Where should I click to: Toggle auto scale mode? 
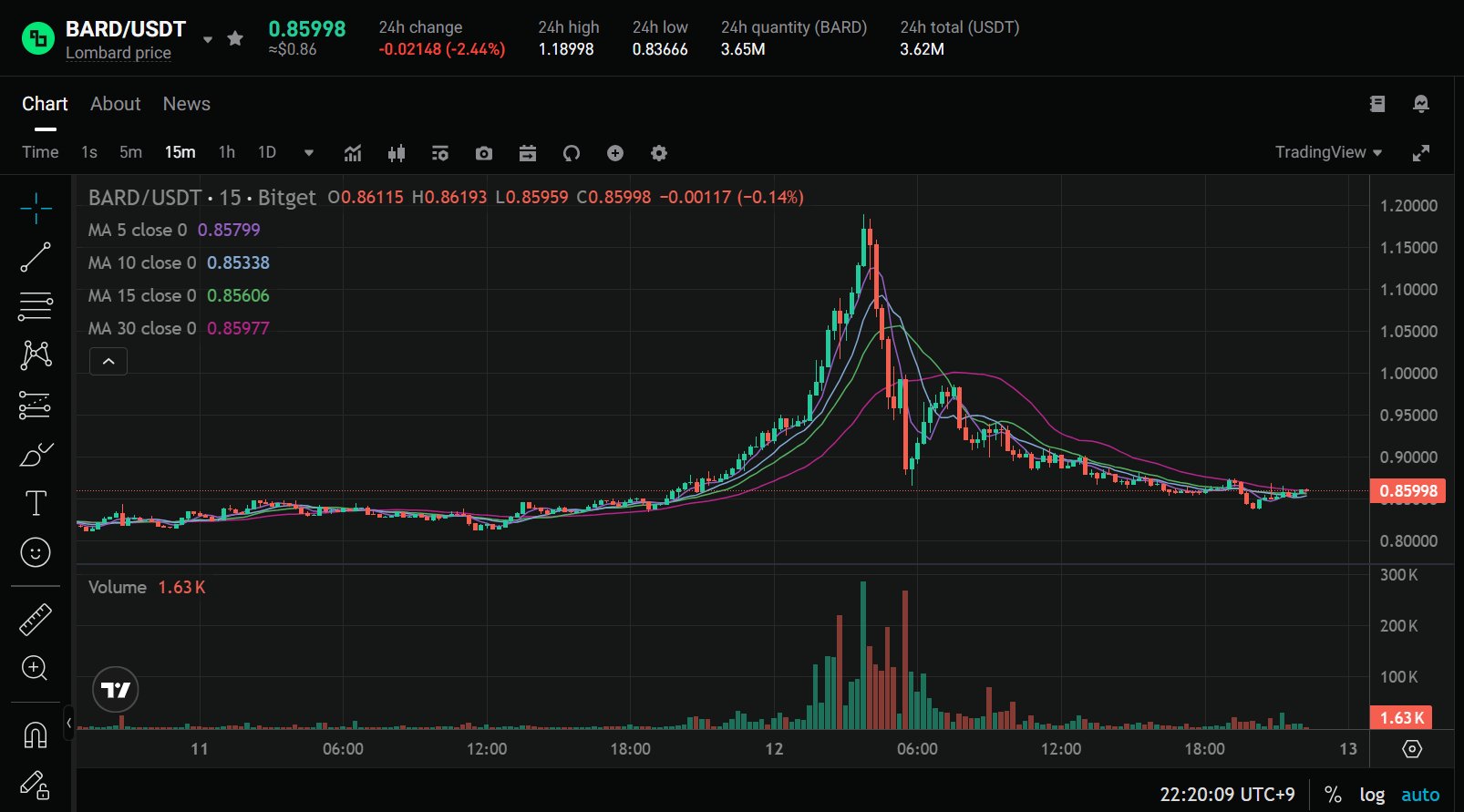(x=1420, y=795)
